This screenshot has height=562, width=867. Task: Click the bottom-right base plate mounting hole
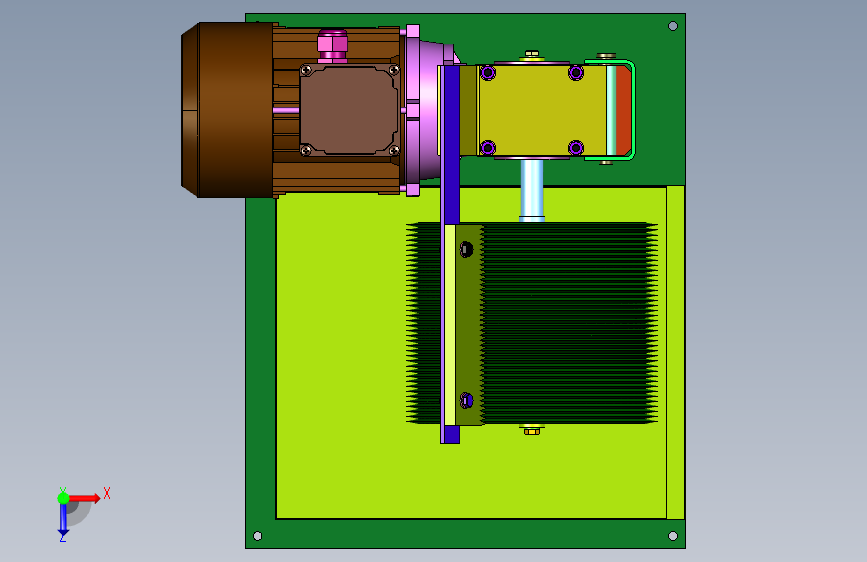[673, 536]
